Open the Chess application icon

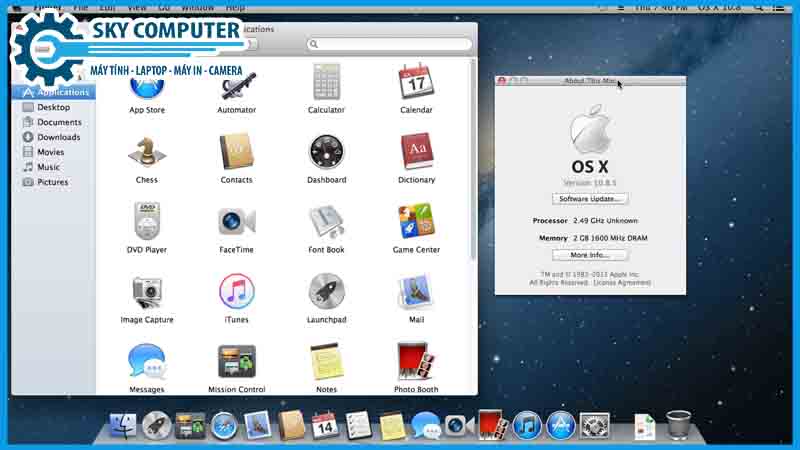146,153
